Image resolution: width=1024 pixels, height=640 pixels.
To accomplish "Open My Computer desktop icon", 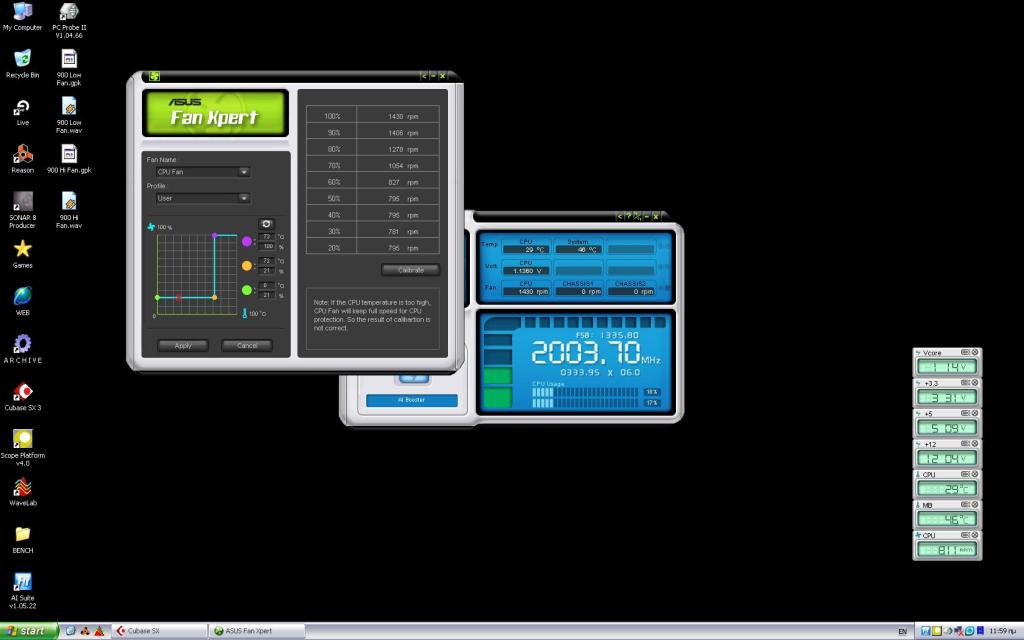I will (x=22, y=16).
